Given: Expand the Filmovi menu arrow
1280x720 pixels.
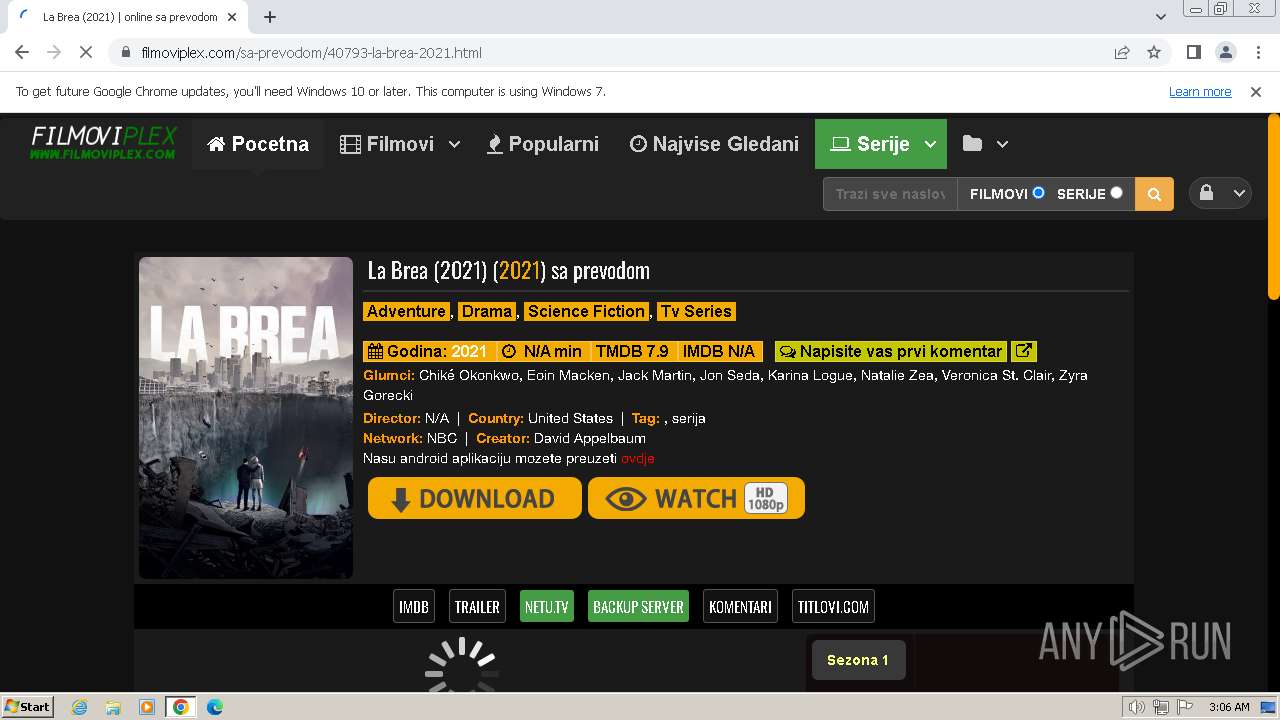Looking at the screenshot, I should (454, 144).
